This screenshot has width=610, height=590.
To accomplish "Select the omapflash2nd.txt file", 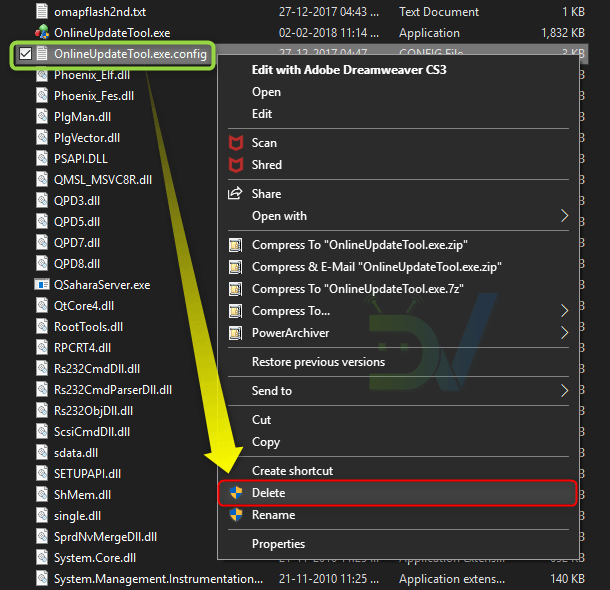I will (99, 12).
